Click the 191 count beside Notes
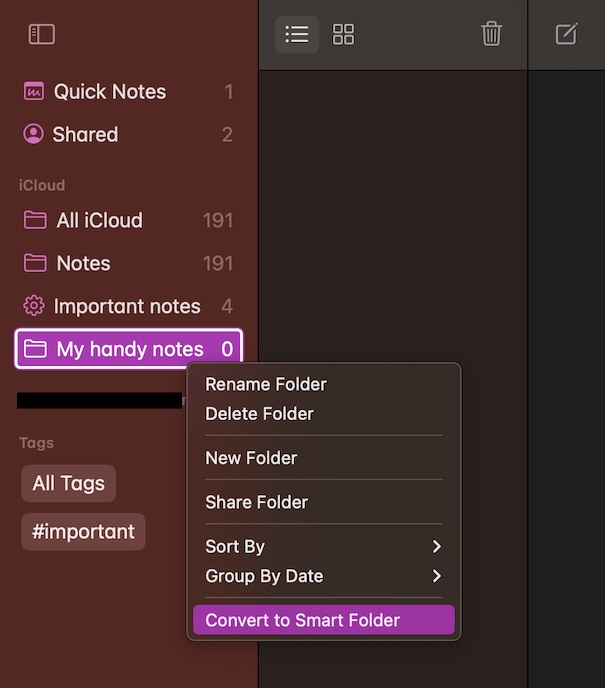The height and width of the screenshot is (688, 605). pos(218,263)
